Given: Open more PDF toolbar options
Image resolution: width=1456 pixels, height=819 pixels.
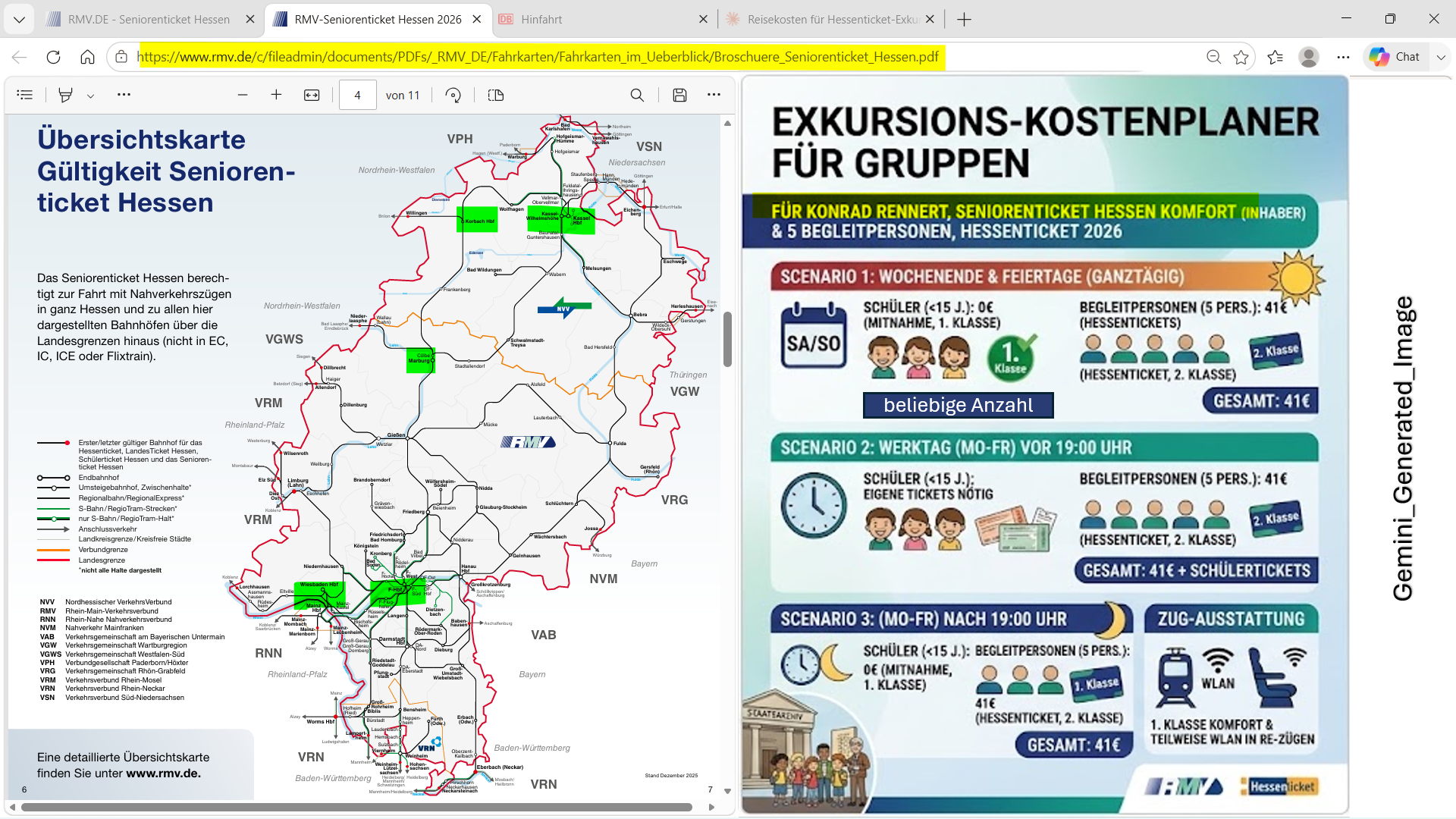Looking at the screenshot, I should pyautogui.click(x=714, y=95).
